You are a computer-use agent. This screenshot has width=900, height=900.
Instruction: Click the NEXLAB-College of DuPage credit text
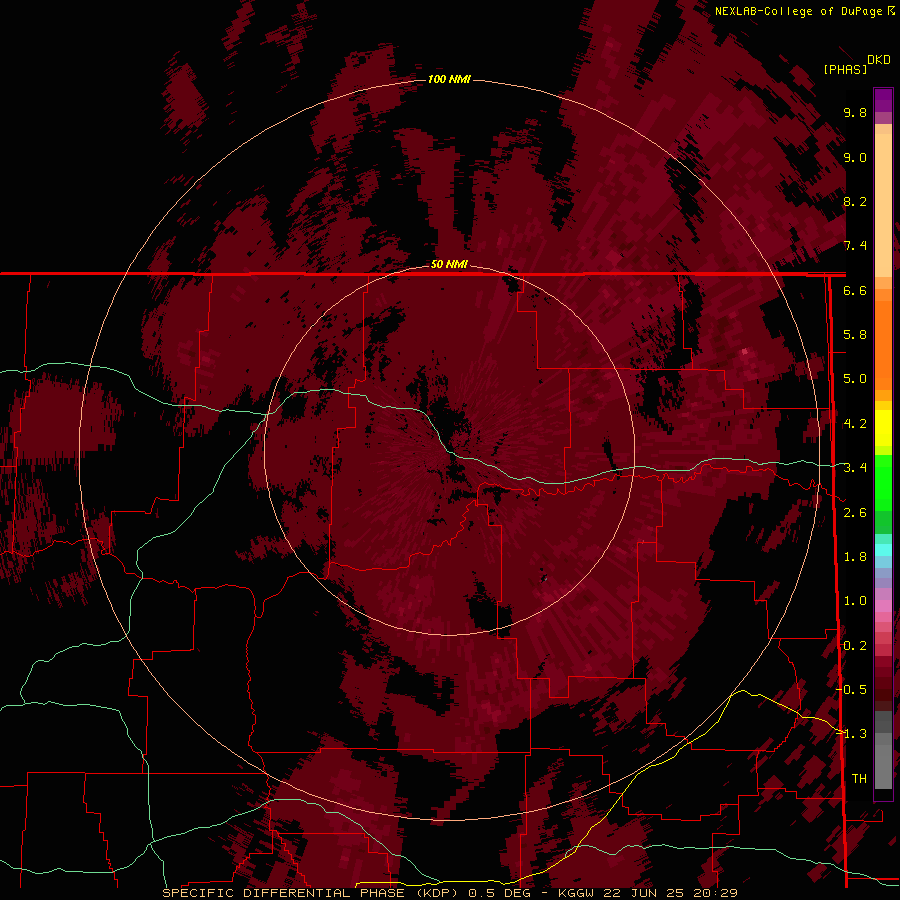point(798,11)
